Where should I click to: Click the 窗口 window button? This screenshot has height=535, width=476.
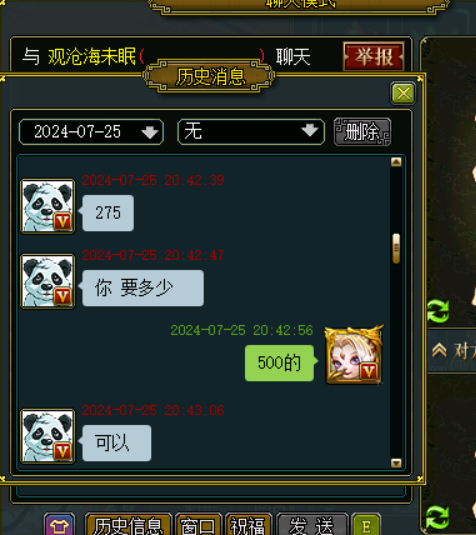point(198,525)
